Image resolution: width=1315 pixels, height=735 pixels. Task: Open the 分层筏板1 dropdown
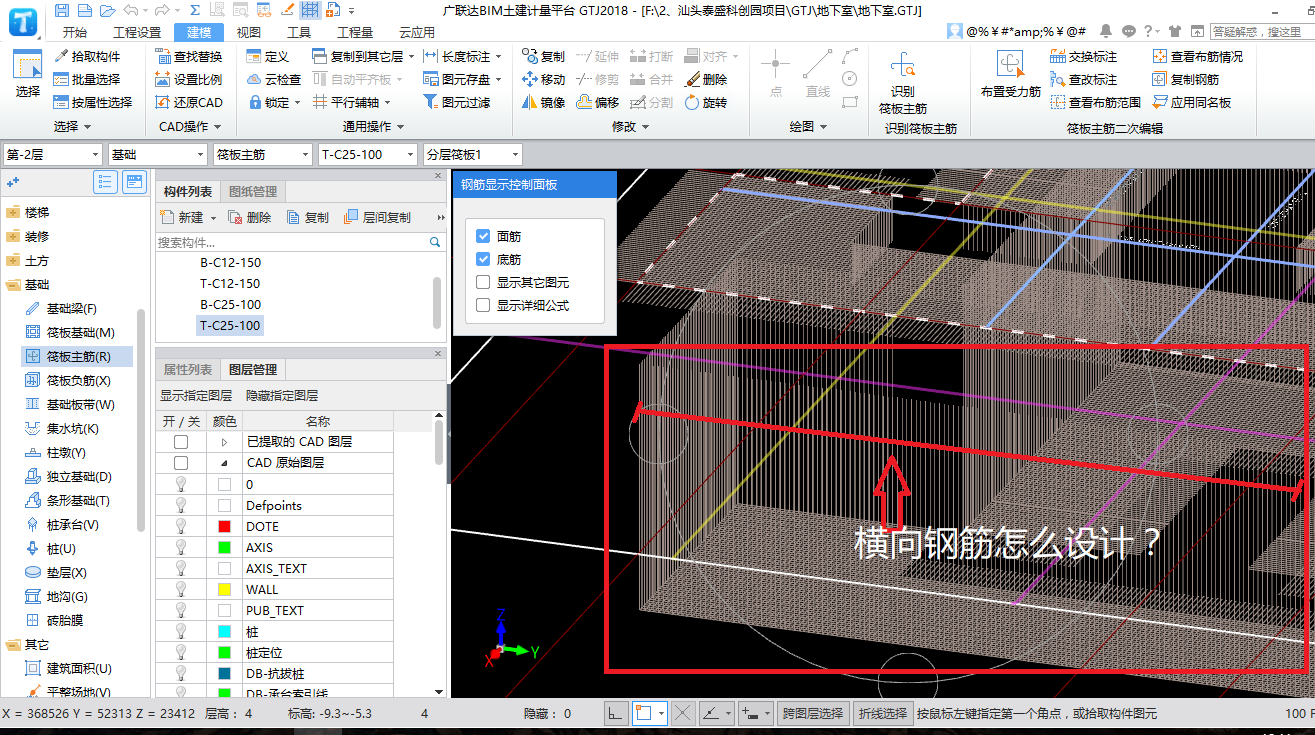point(473,155)
